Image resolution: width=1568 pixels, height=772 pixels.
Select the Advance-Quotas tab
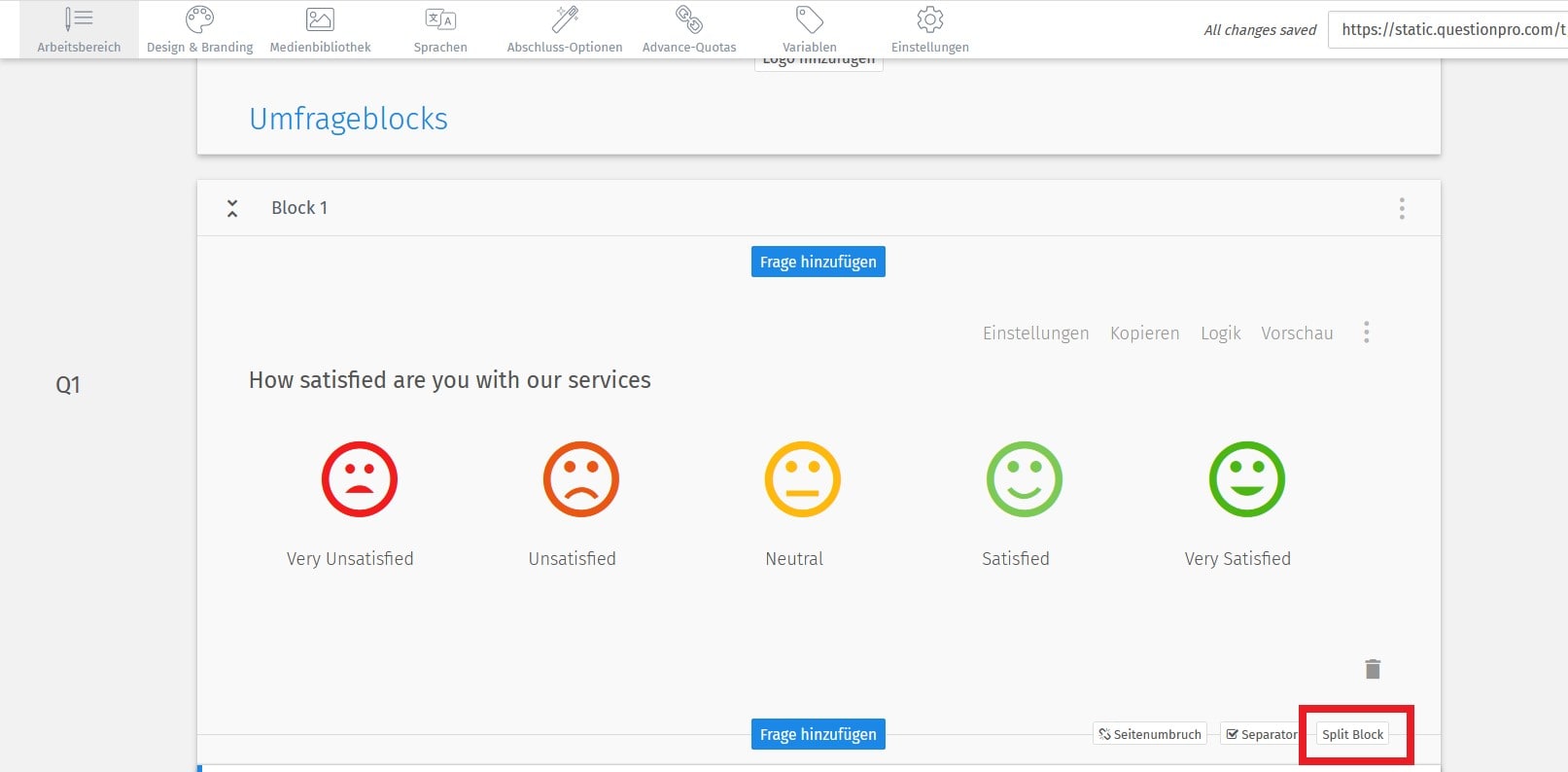pos(689,30)
